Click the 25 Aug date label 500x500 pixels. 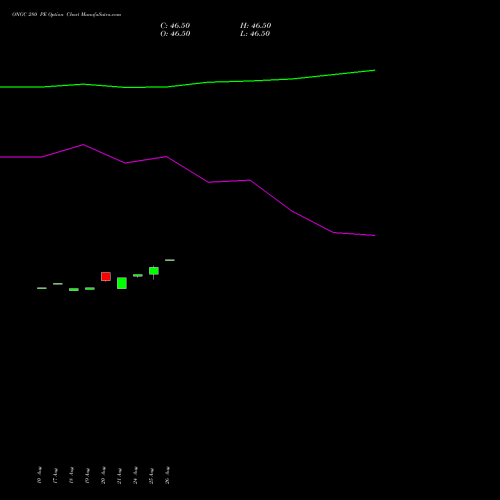pyautogui.click(x=151, y=475)
